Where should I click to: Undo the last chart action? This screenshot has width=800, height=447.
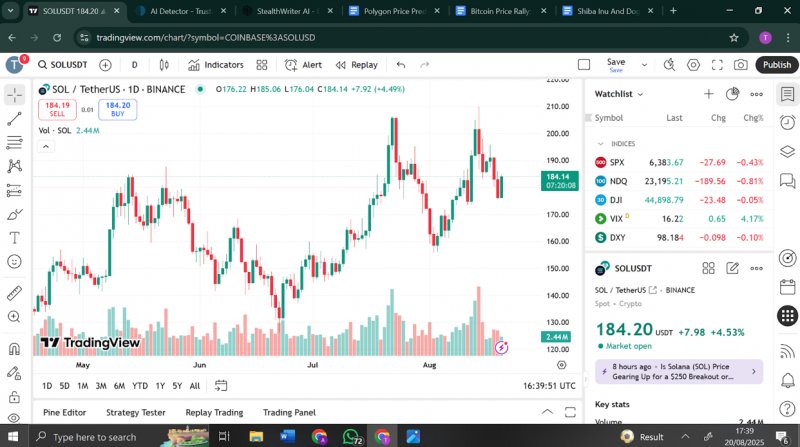pos(401,65)
